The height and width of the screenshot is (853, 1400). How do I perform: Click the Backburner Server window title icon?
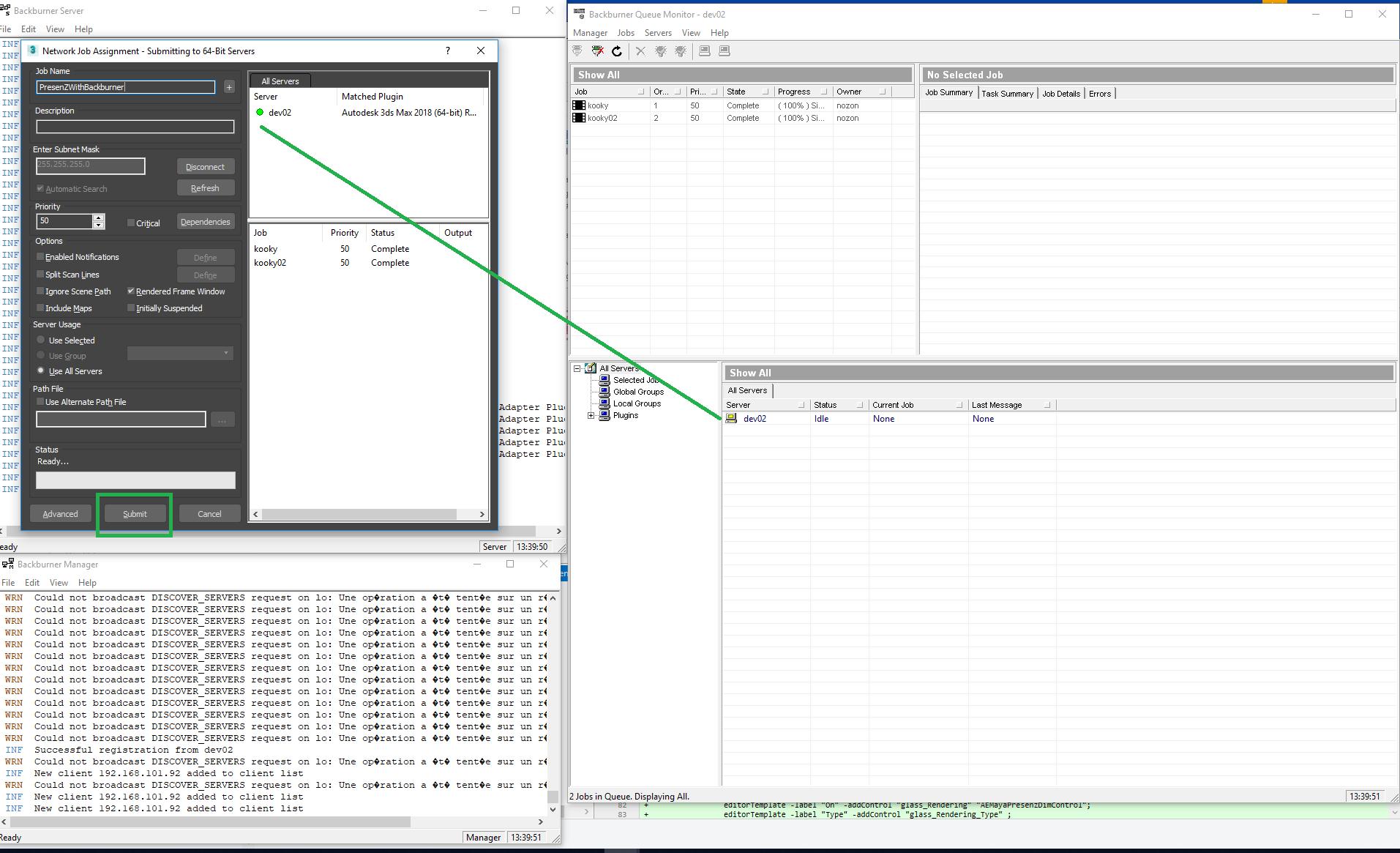(6, 10)
